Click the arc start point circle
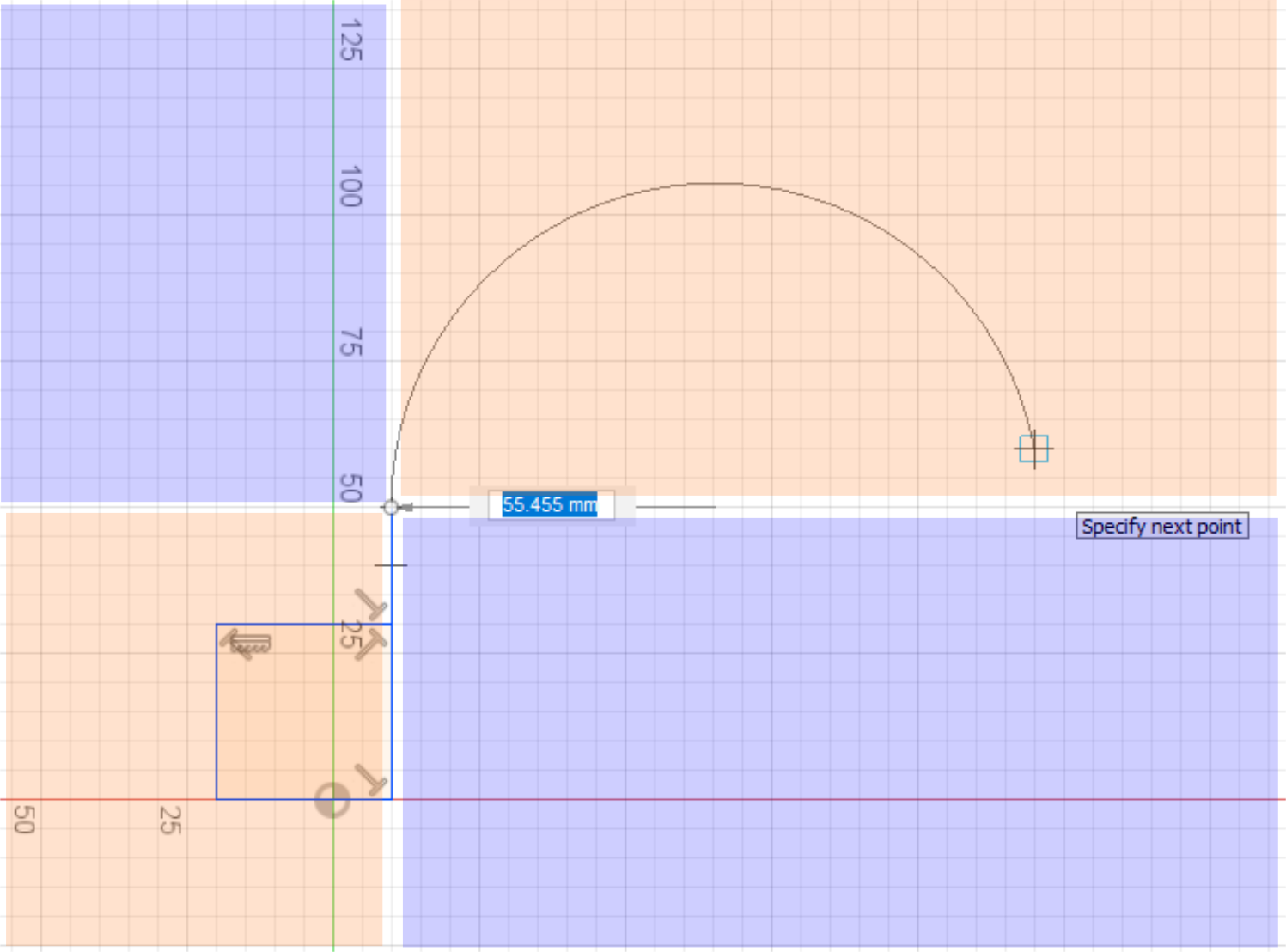Viewport: 1286px width, 952px height. pos(391,507)
